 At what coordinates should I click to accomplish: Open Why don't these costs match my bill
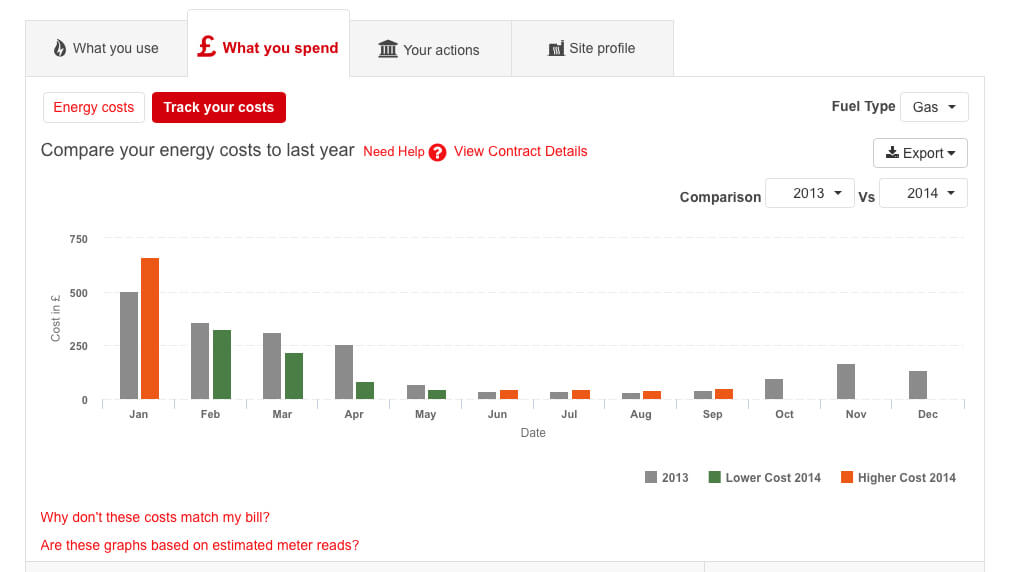155,517
